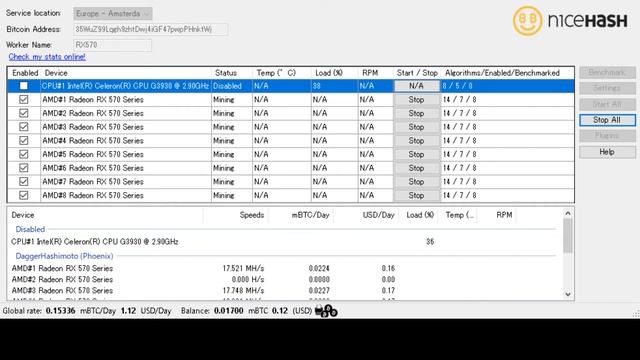This screenshot has width=640, height=360.
Task: Click the Balance 0.01700 mBTC value
Action: point(229,311)
